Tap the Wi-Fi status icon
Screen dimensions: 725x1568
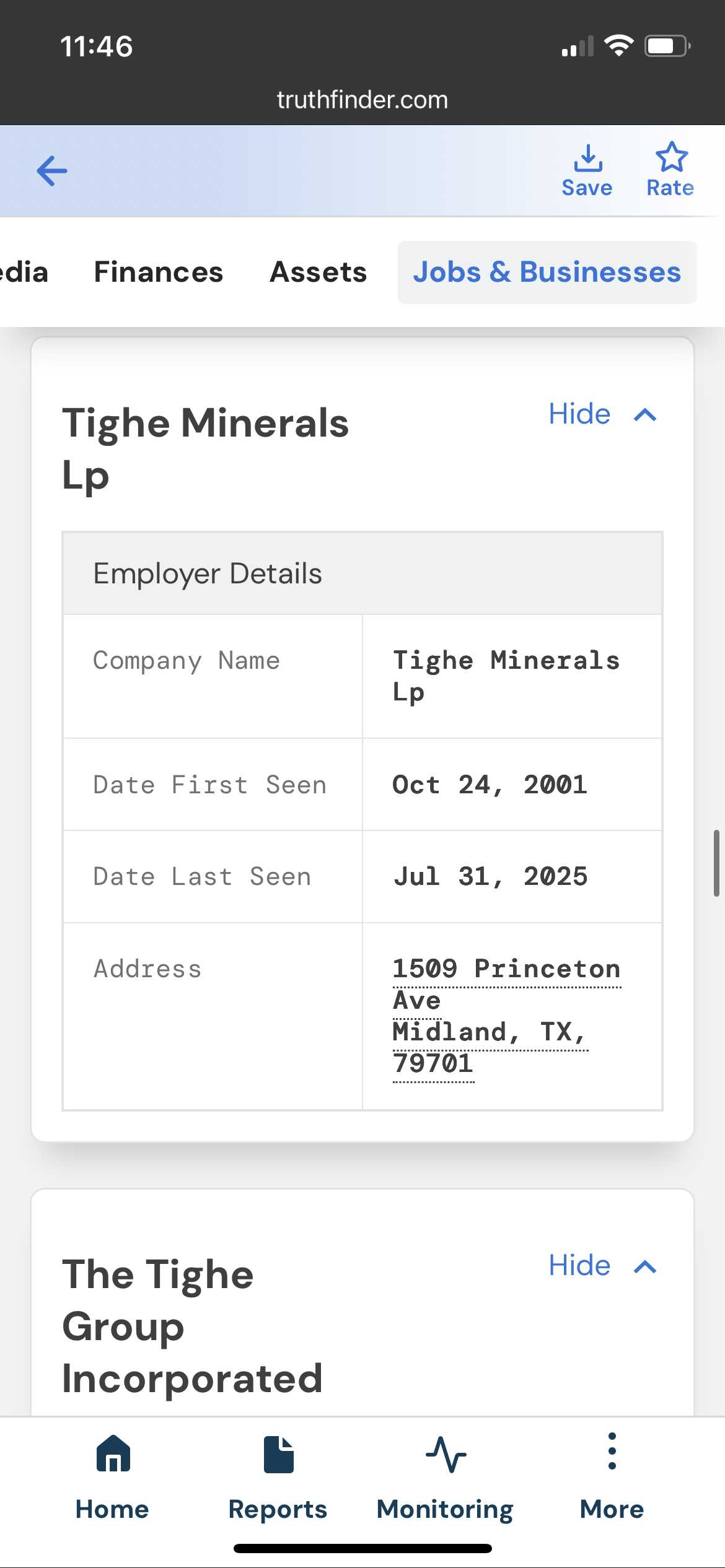(x=618, y=46)
